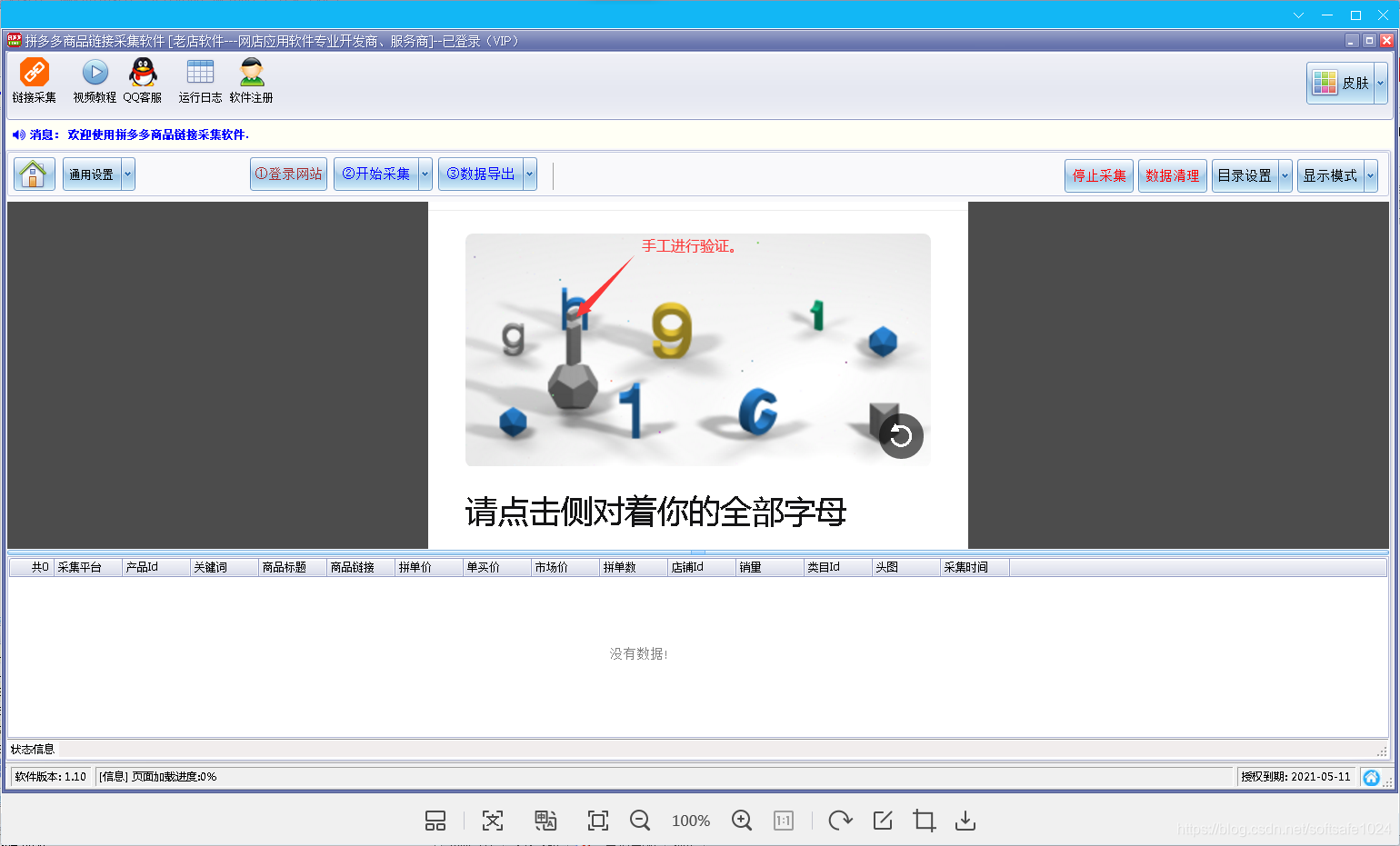The width and height of the screenshot is (1400, 846).
Task: Open 显示模式 display mode
Action: click(1330, 175)
